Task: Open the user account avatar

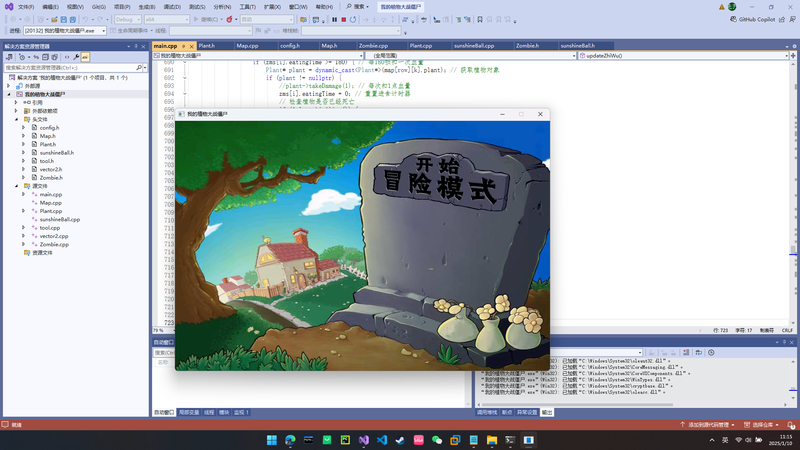Action: pos(732,7)
